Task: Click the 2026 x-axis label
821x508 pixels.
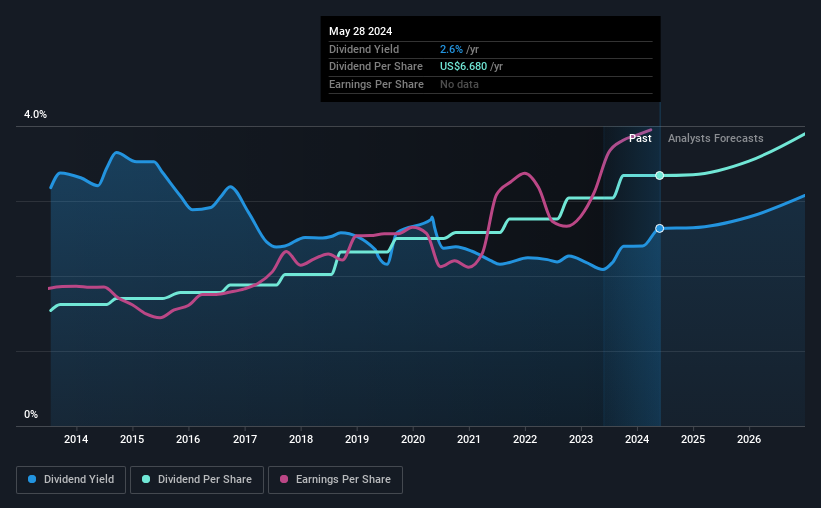Action: pos(749,439)
